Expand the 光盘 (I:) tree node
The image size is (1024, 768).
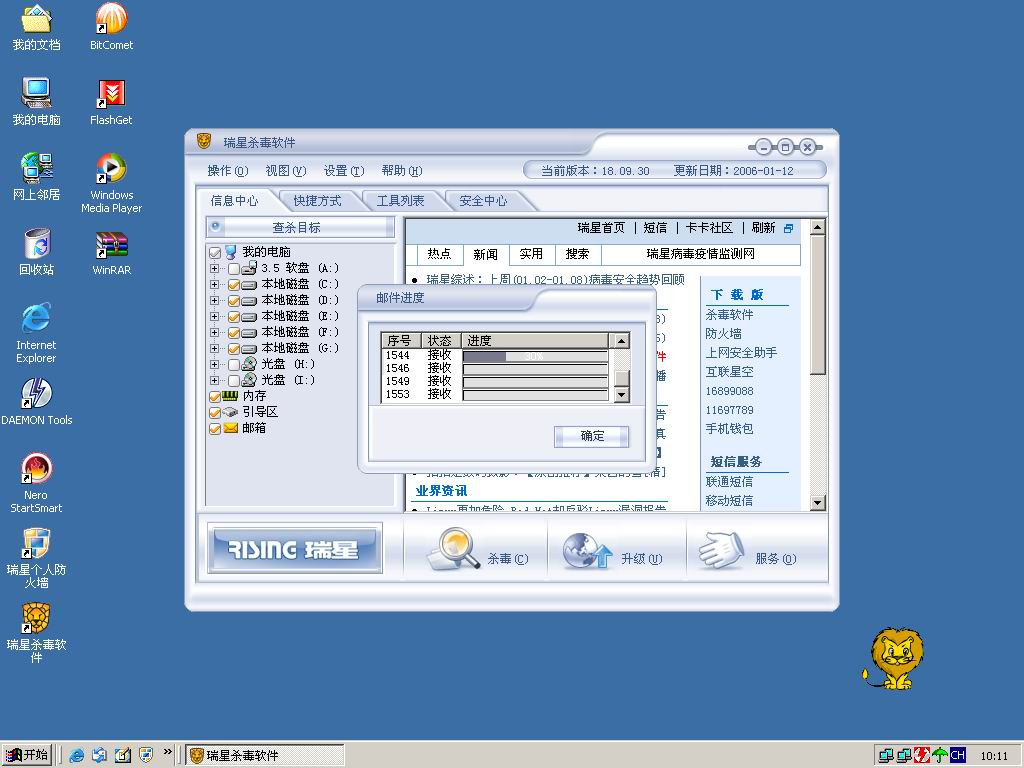pos(214,380)
